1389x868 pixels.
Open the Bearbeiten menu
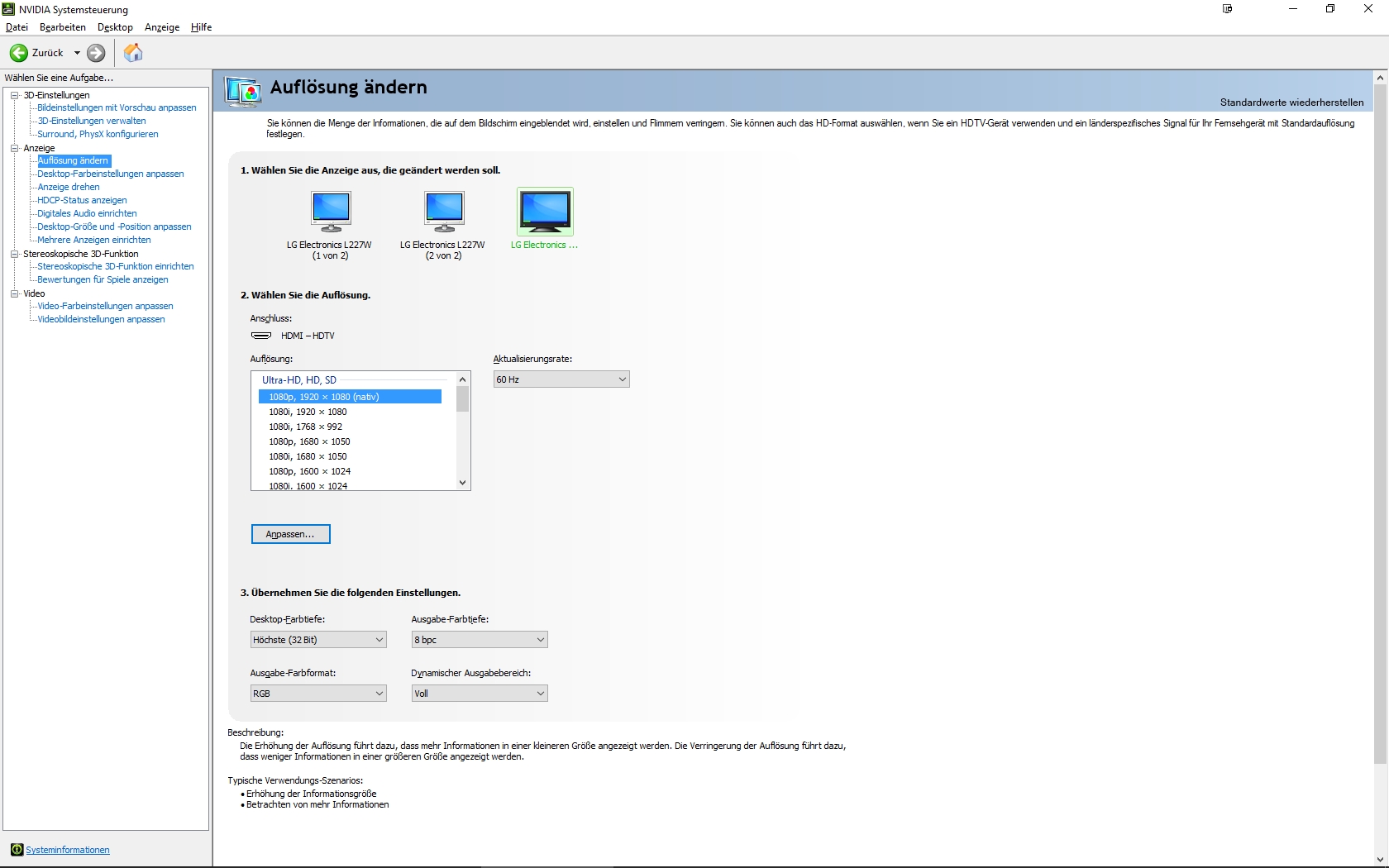[63, 27]
